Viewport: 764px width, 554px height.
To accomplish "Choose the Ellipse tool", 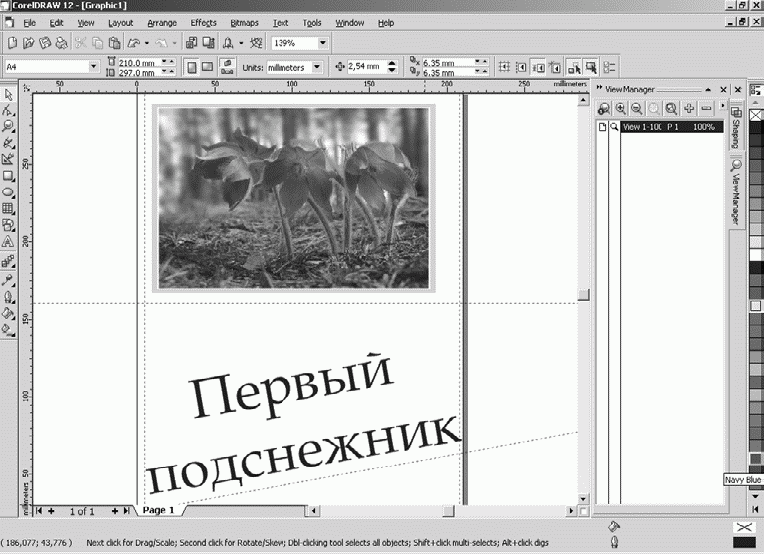I will point(8,192).
